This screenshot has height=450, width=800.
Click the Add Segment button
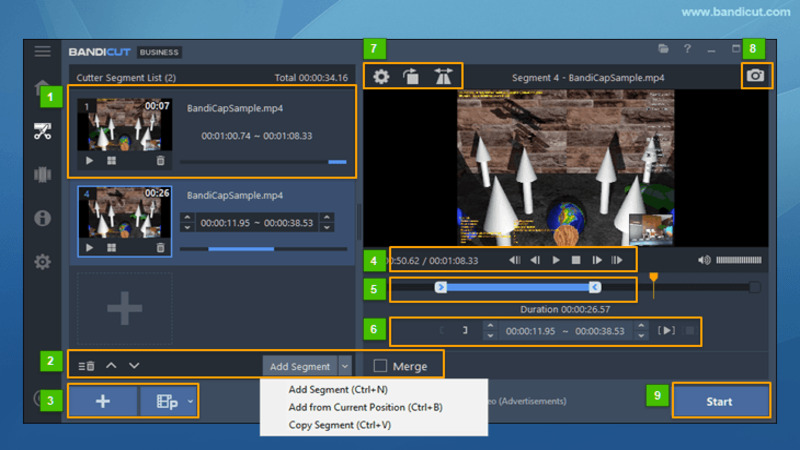tap(300, 366)
